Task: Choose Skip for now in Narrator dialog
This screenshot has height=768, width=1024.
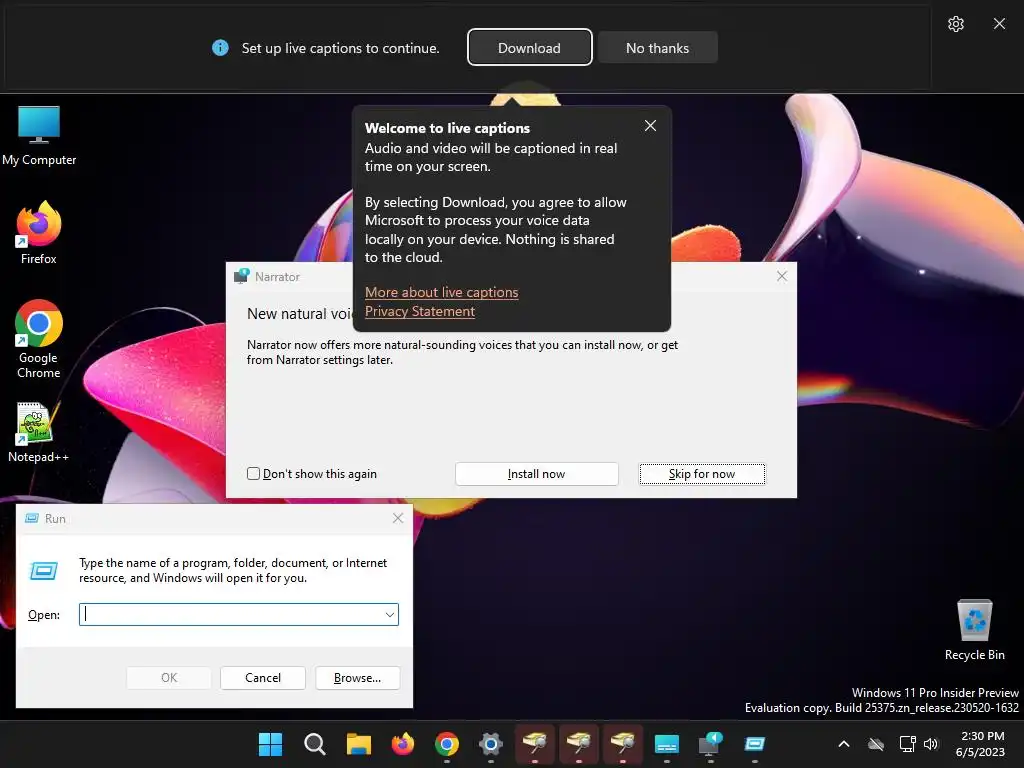Action: click(702, 473)
